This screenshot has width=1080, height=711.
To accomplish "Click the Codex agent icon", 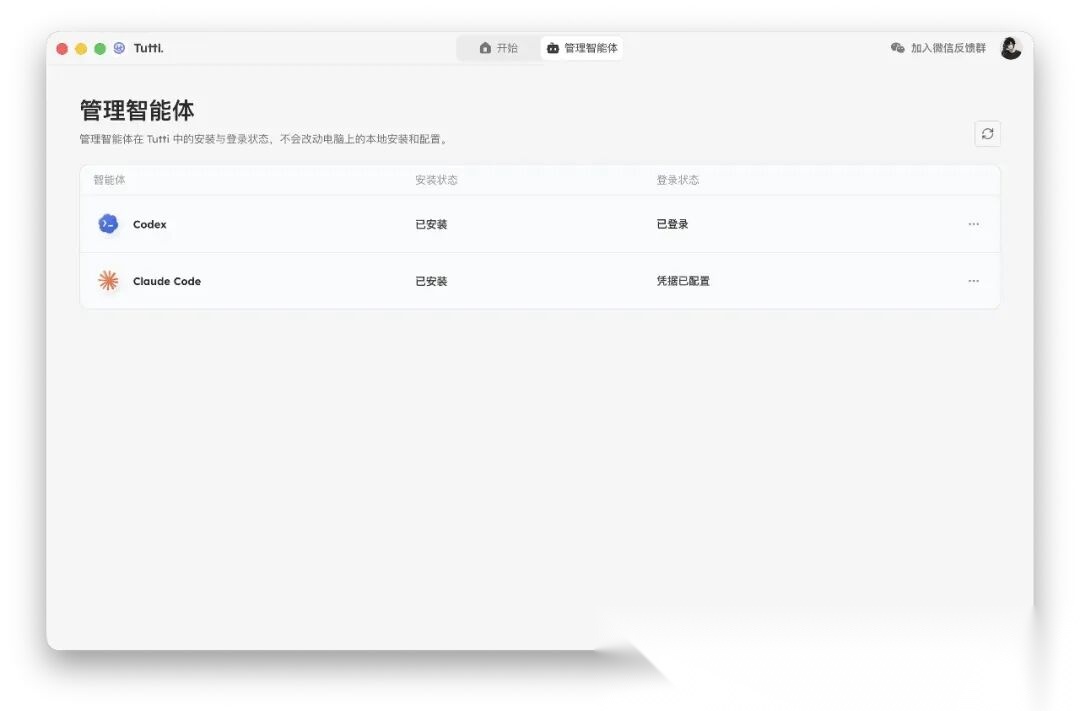I will [x=108, y=224].
